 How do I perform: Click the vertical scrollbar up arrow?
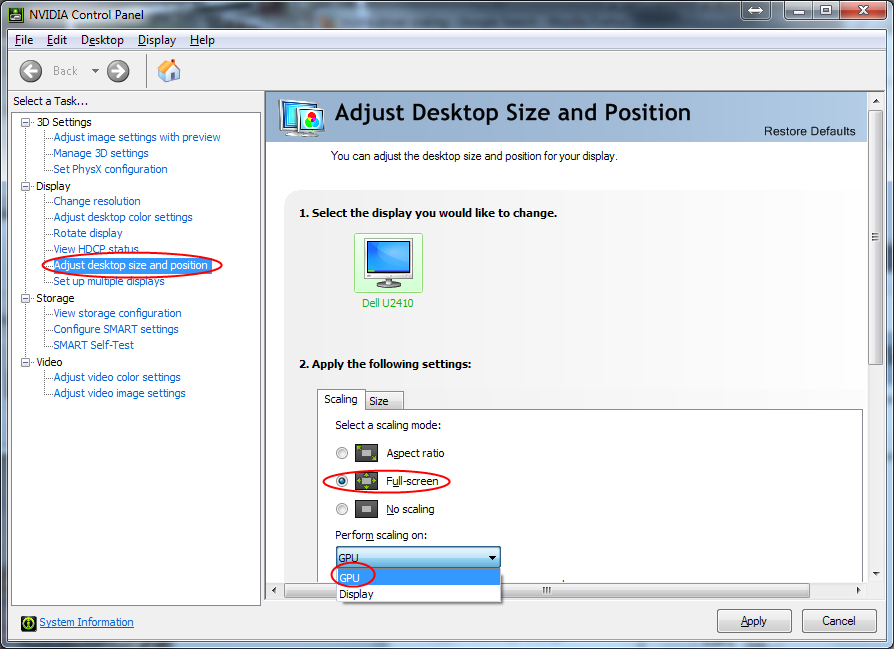(x=876, y=101)
